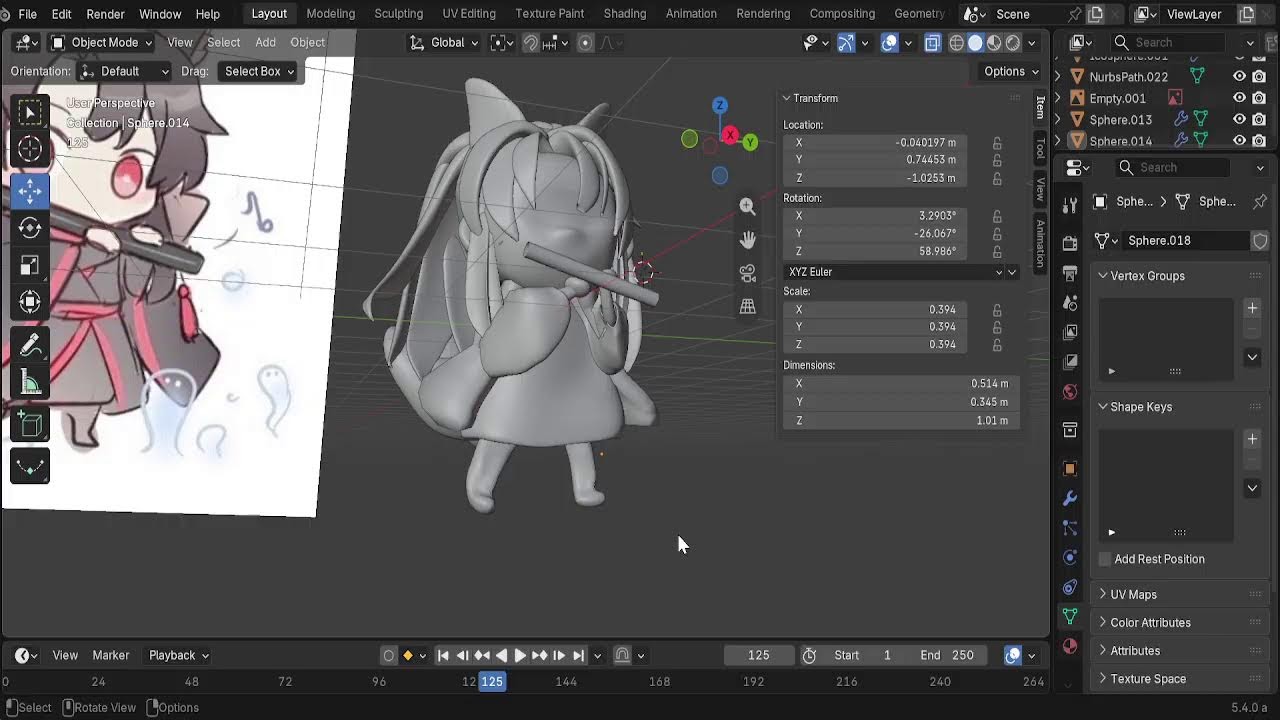Select the Add Cube tool
Viewport: 1280px width, 720px height.
coord(30,426)
